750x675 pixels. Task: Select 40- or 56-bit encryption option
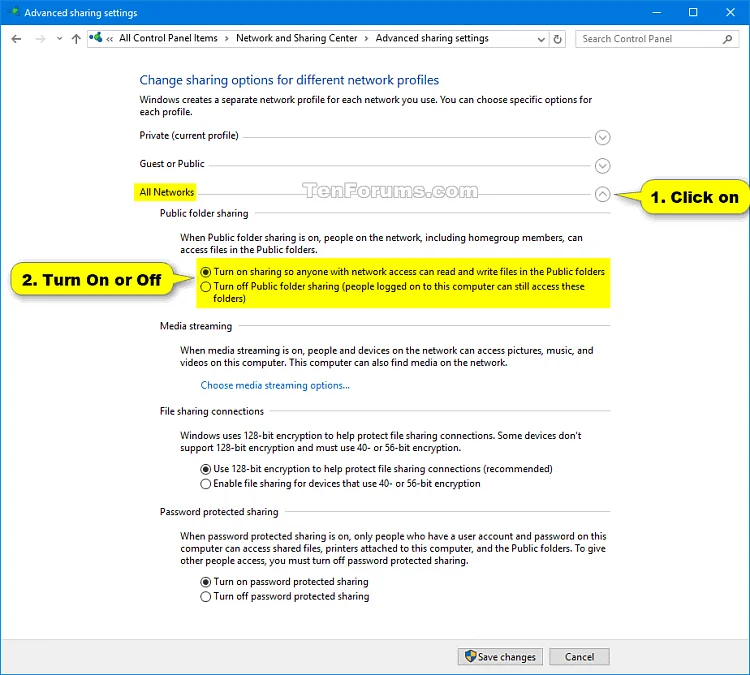click(x=206, y=484)
